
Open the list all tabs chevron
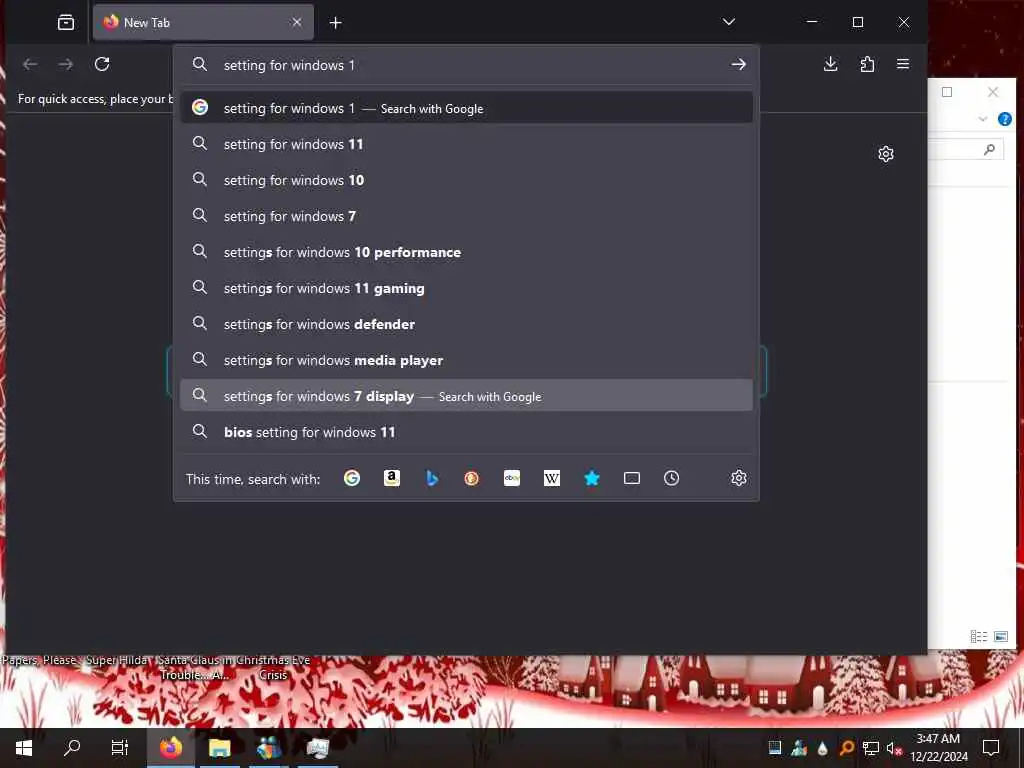(729, 22)
